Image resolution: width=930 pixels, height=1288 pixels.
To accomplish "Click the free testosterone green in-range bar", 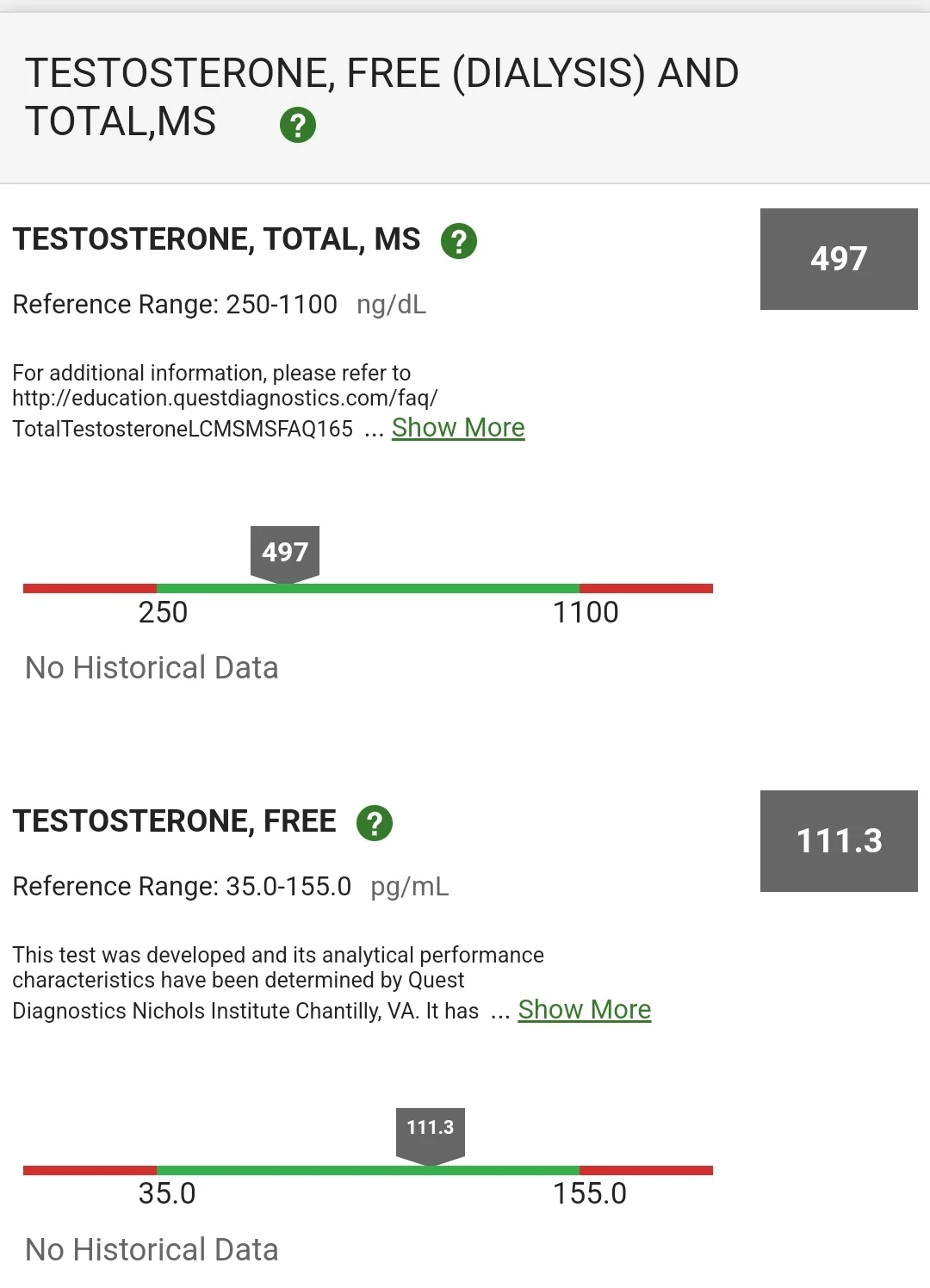I will pyautogui.click(x=368, y=1170).
